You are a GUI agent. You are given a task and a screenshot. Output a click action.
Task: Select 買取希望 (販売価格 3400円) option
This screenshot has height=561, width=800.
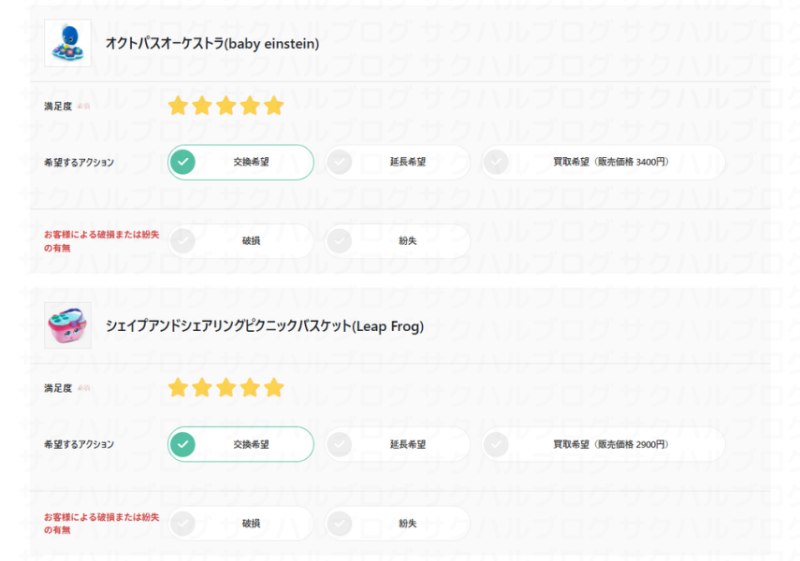click(603, 162)
